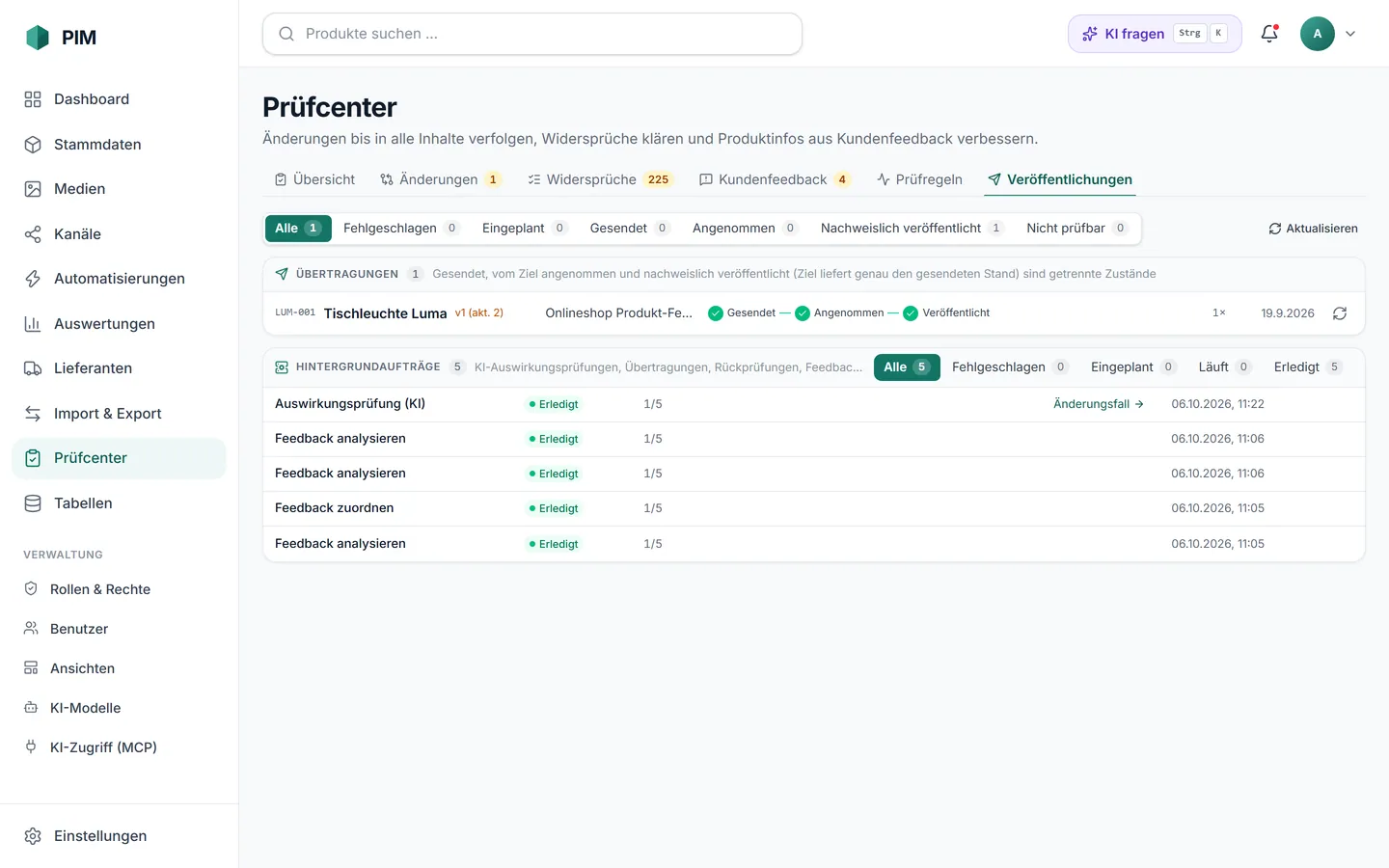Select the Alle 5 background jobs filter
The height and width of the screenshot is (868, 1389).
click(907, 367)
